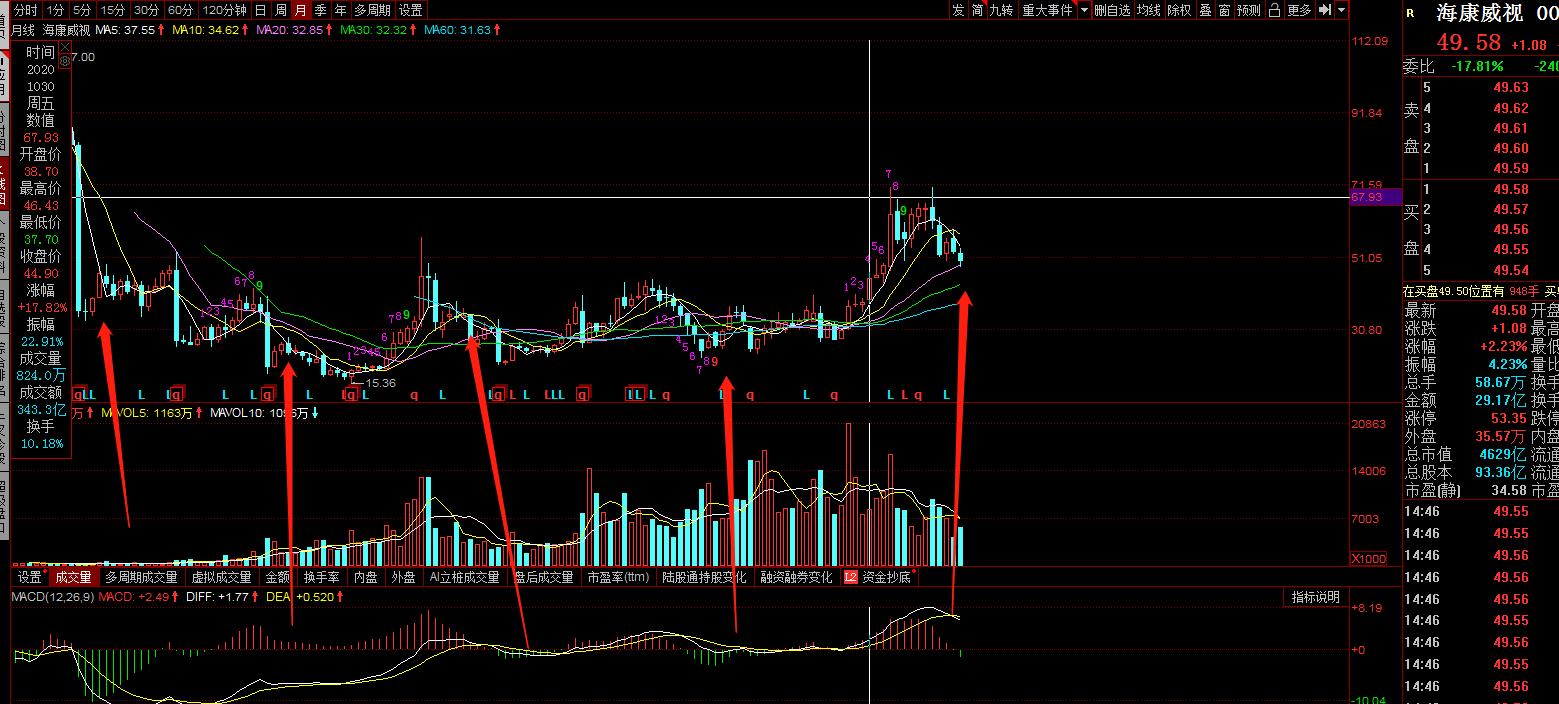Image resolution: width=1559 pixels, height=704 pixels.
Task: Click the MA30: 32.32 label
Action: pos(373,30)
